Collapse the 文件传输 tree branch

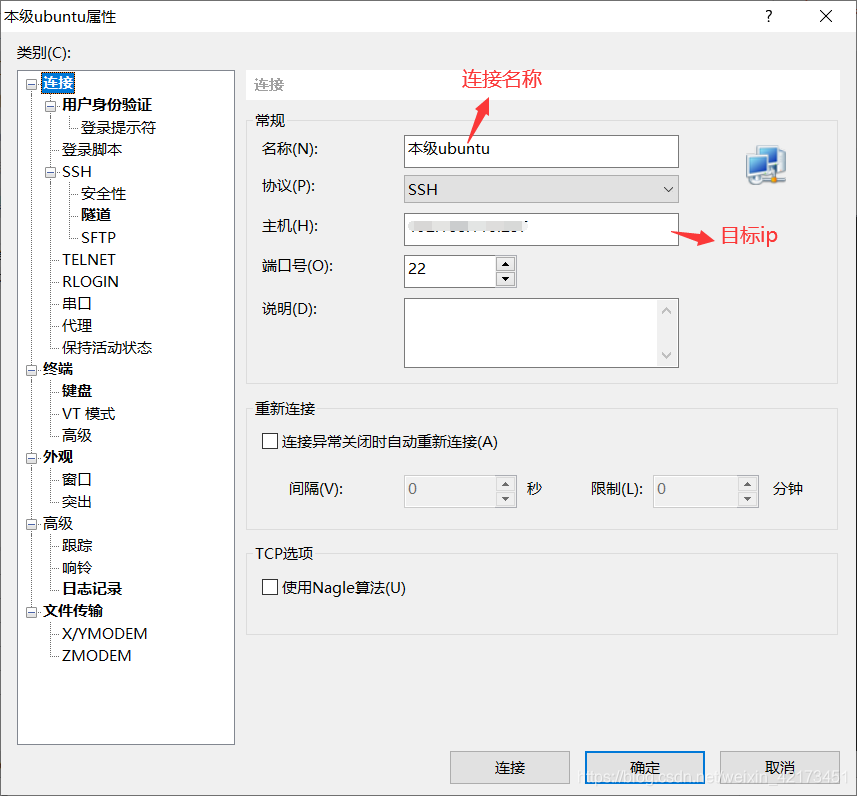[31, 611]
